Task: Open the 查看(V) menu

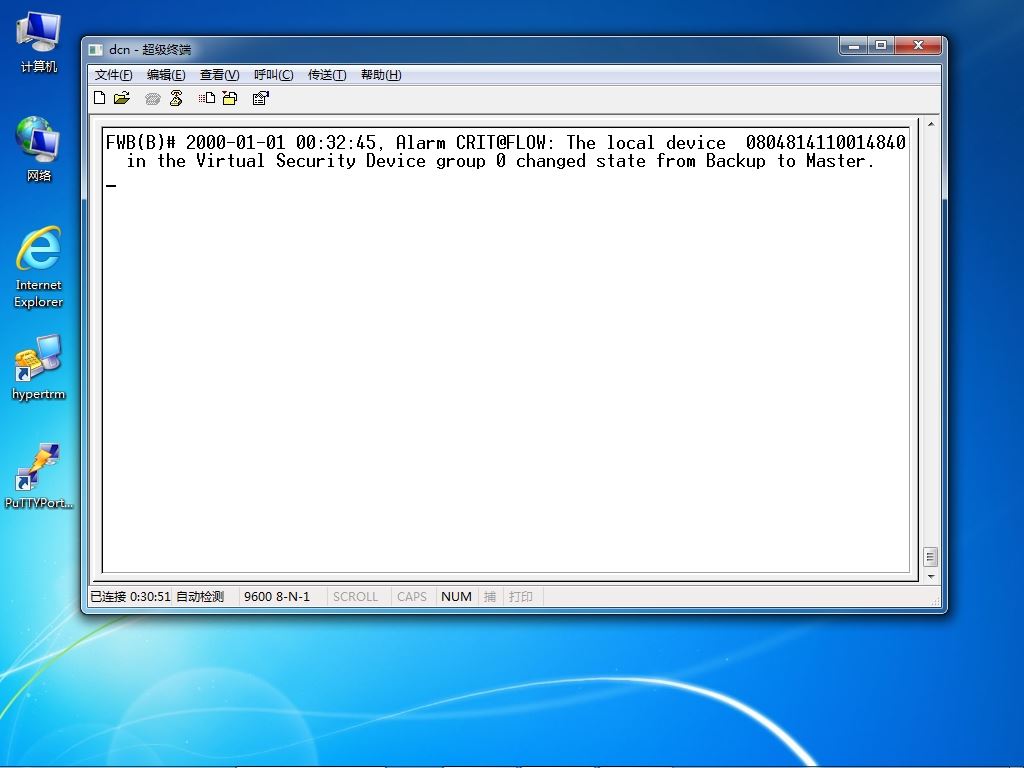Action: pyautogui.click(x=219, y=75)
